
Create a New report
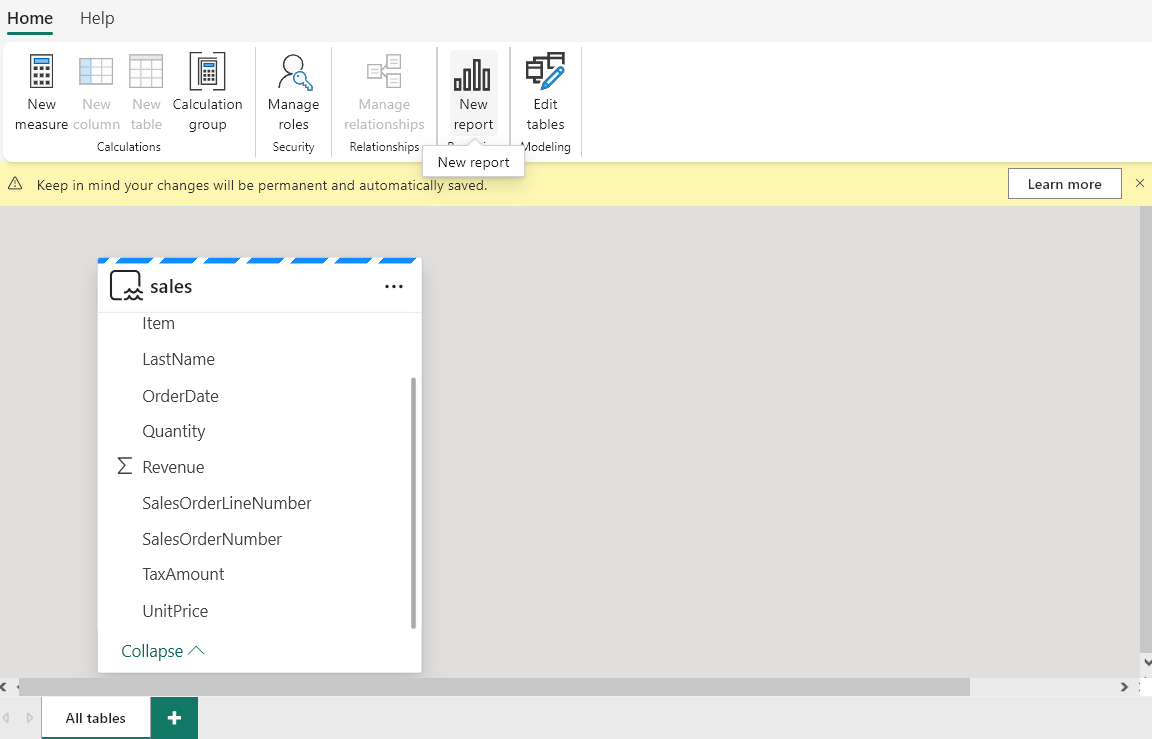point(472,90)
